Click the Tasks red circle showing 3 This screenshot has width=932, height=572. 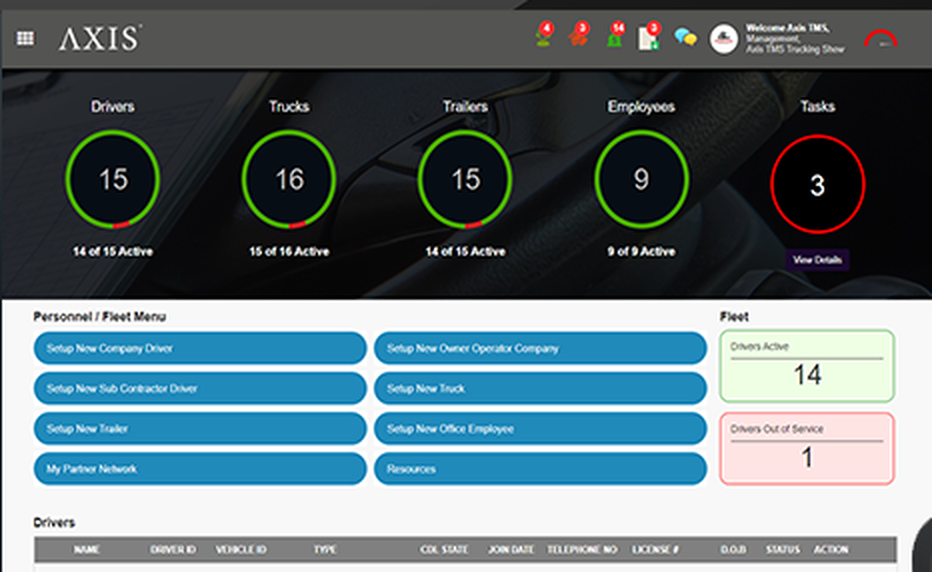pyautogui.click(x=817, y=184)
